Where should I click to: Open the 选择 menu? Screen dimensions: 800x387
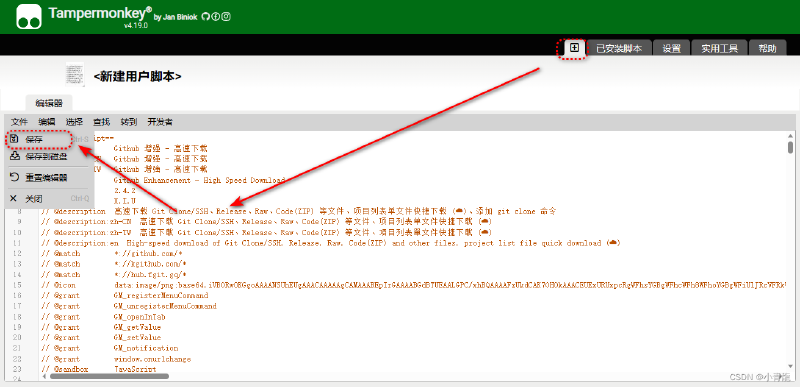[74, 122]
